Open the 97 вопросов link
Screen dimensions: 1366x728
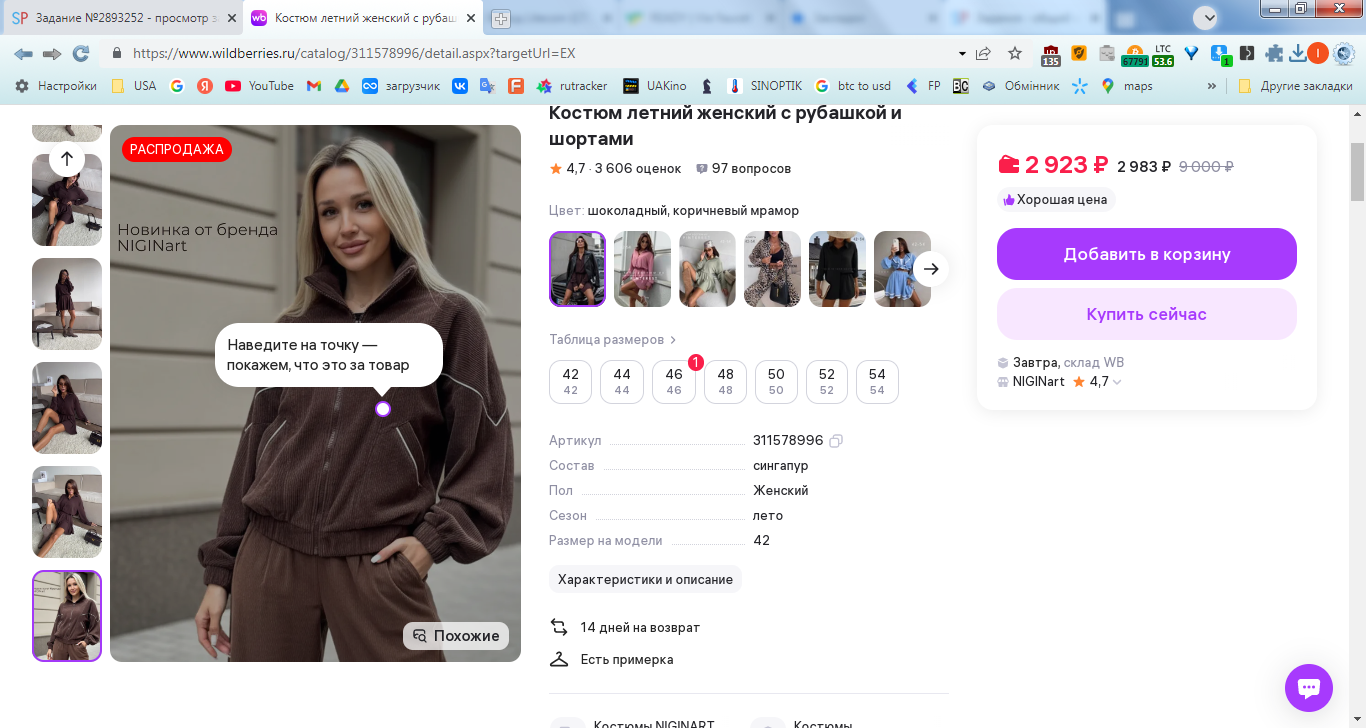coord(743,169)
